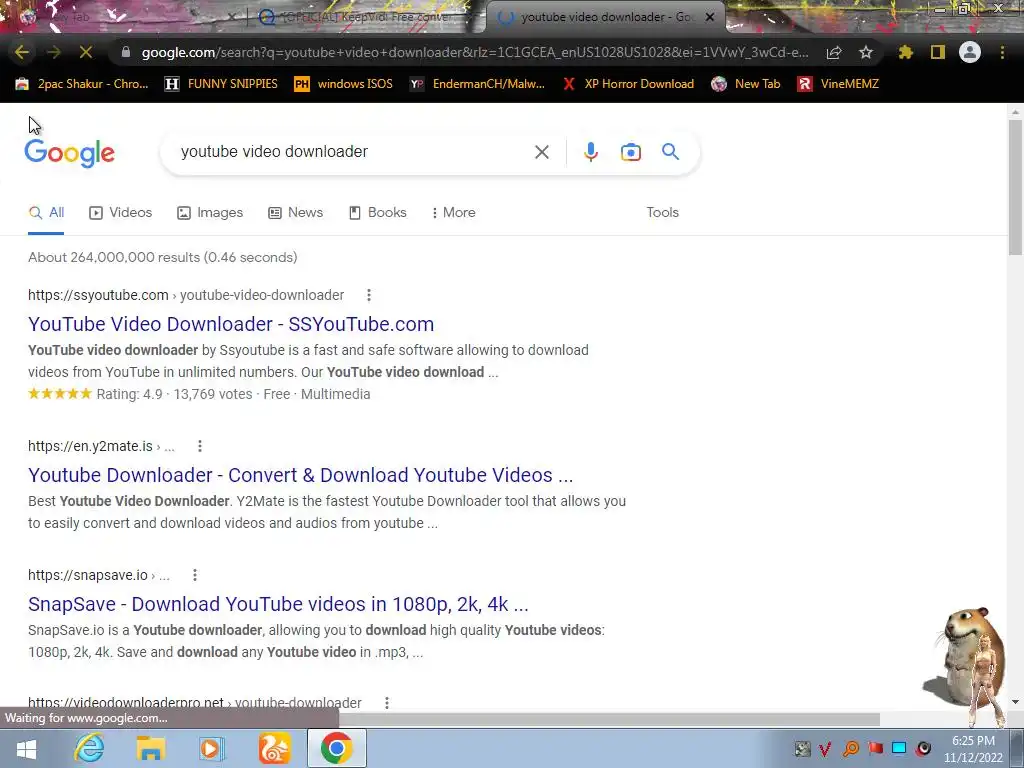The height and width of the screenshot is (768, 1024).
Task: Open the EndermanCH/Malw... bookmark
Action: pyautogui.click(x=477, y=84)
